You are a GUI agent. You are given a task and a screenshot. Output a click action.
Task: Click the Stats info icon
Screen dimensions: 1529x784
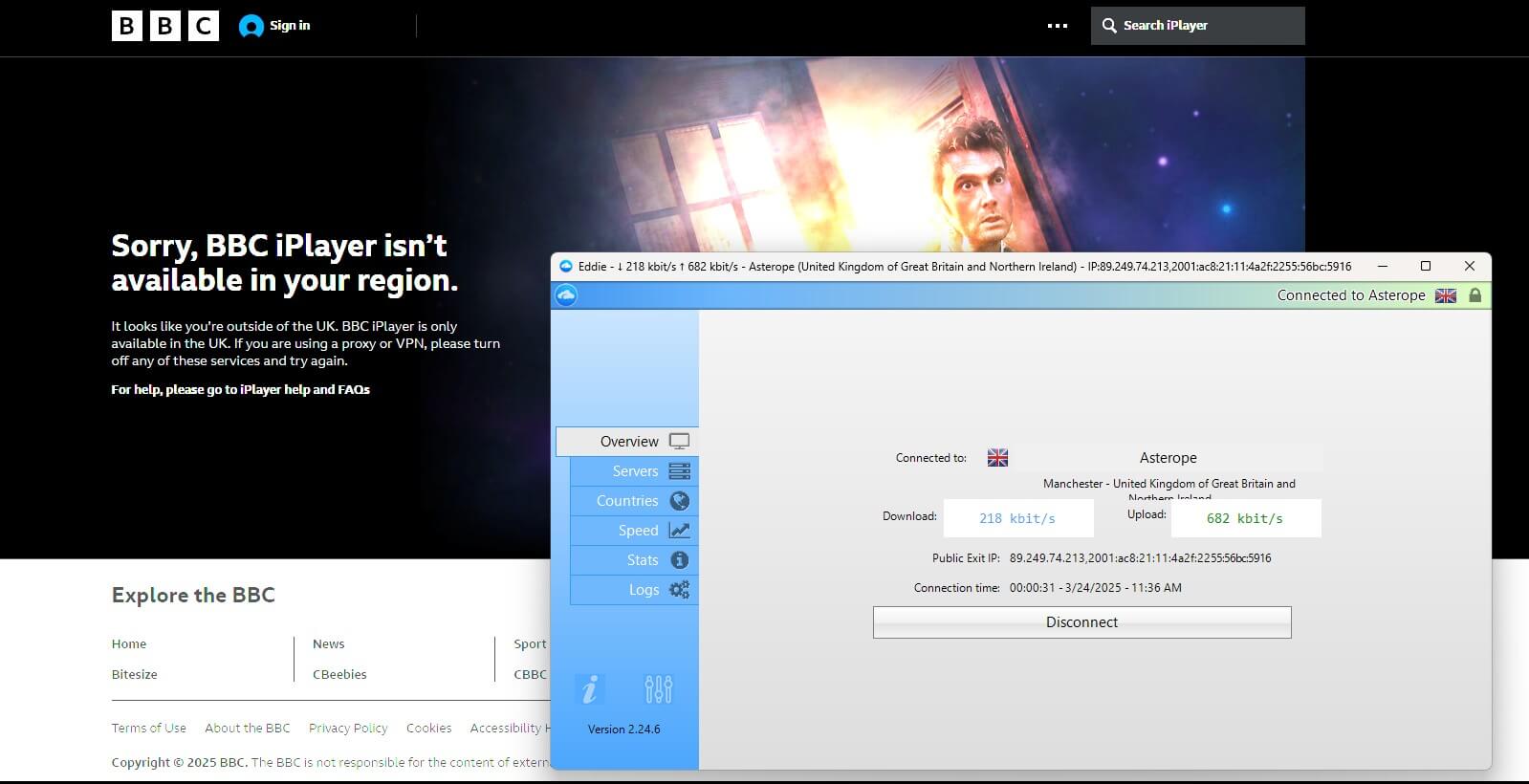pyautogui.click(x=680, y=560)
